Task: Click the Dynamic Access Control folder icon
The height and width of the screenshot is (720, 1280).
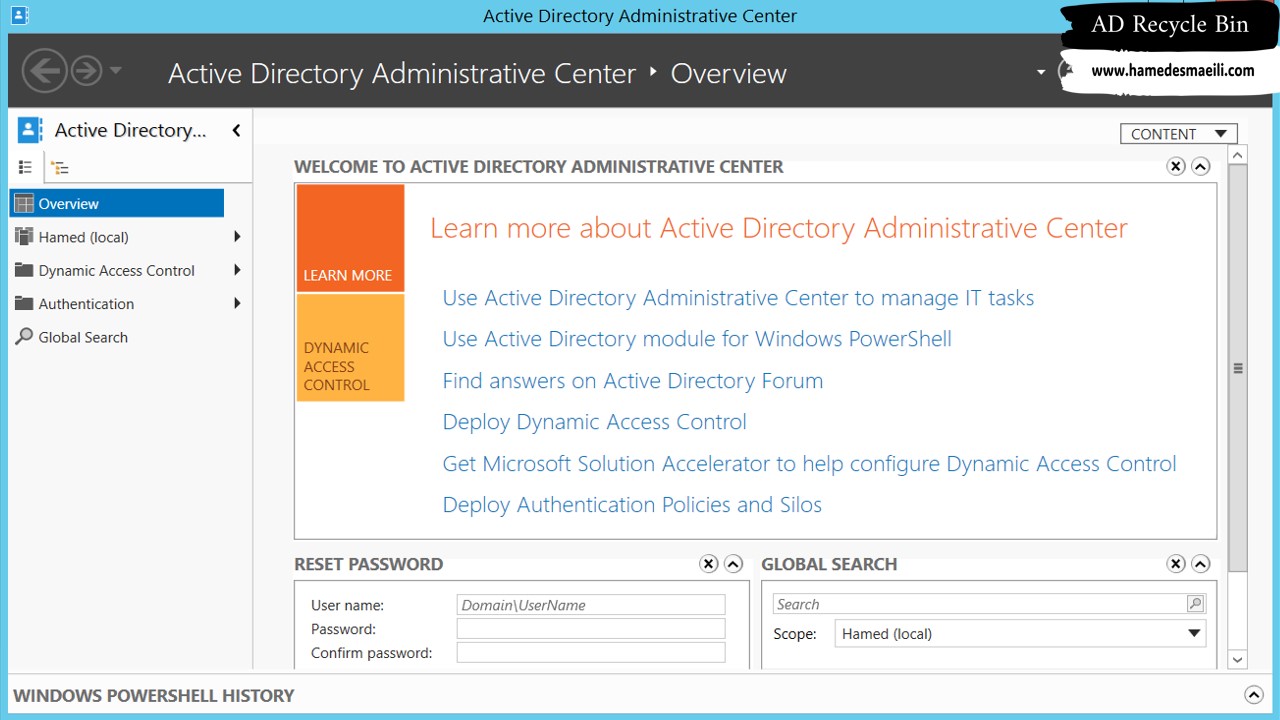Action: pos(24,270)
